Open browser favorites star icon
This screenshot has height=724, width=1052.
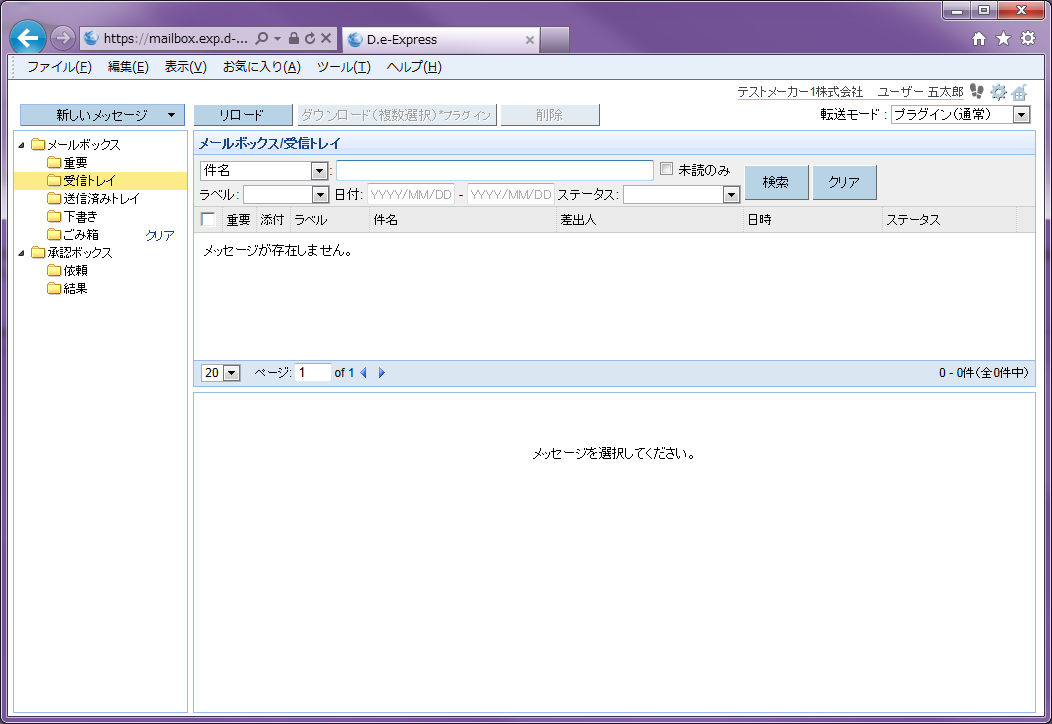tap(1003, 39)
